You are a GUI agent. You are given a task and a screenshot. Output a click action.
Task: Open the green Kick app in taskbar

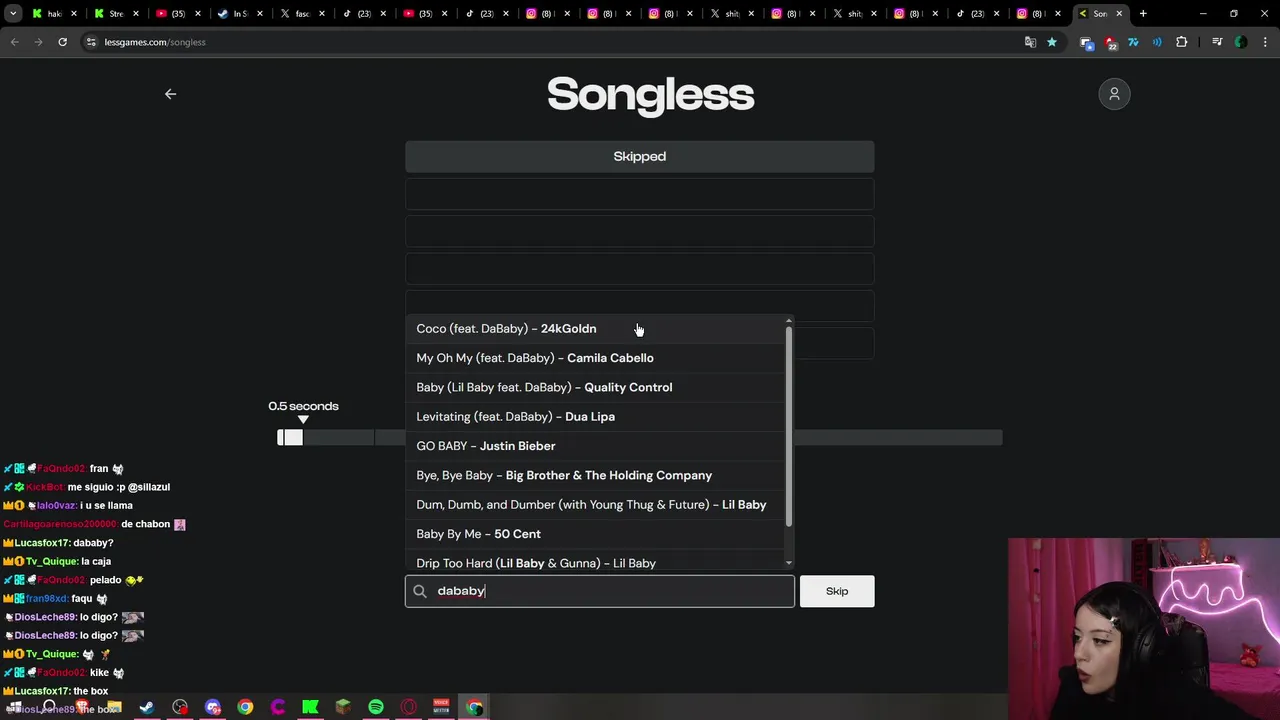pyautogui.click(x=310, y=707)
